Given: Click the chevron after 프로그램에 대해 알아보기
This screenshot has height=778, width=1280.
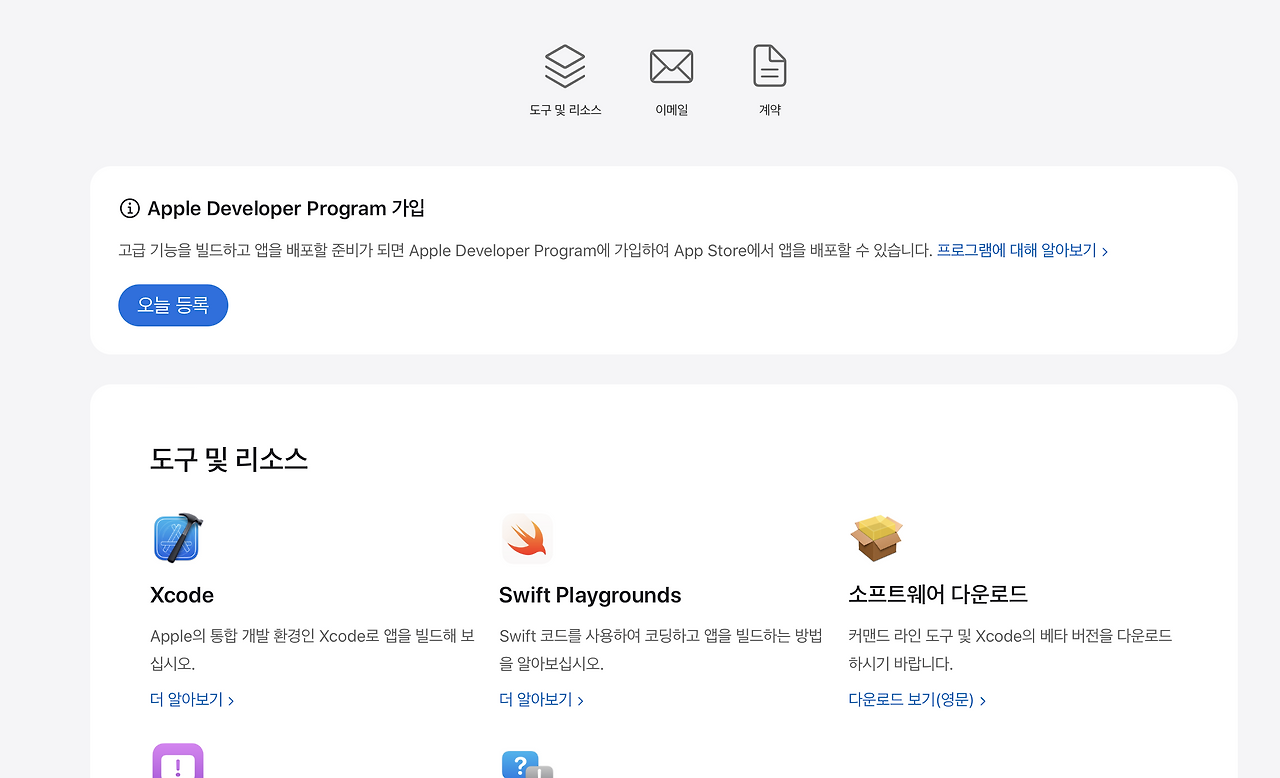Looking at the screenshot, I should [1105, 251].
